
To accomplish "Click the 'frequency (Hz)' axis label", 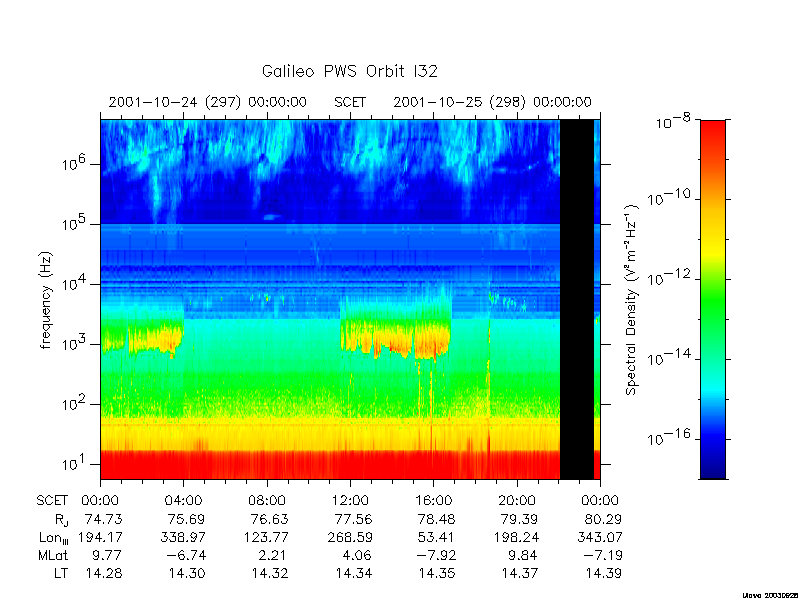I will pyautogui.click(x=46, y=300).
